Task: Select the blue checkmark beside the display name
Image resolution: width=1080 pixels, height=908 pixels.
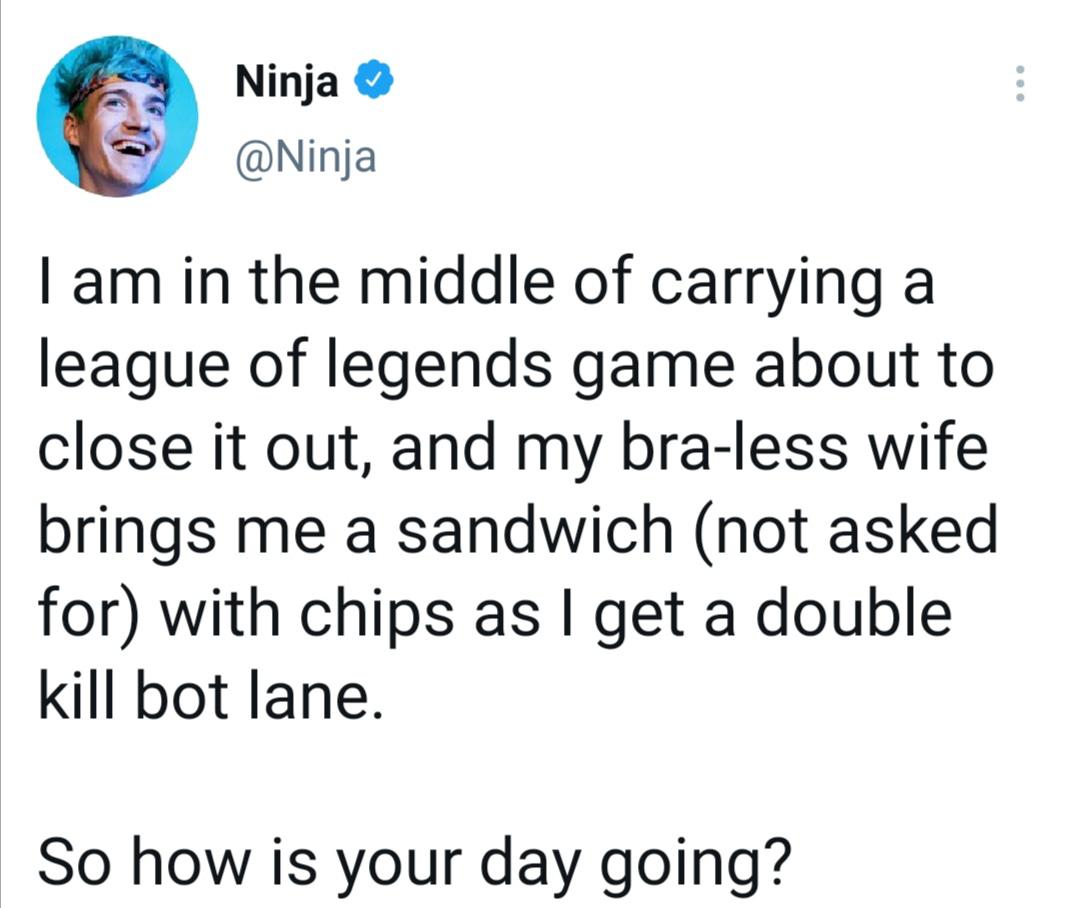Action: pyautogui.click(x=374, y=82)
